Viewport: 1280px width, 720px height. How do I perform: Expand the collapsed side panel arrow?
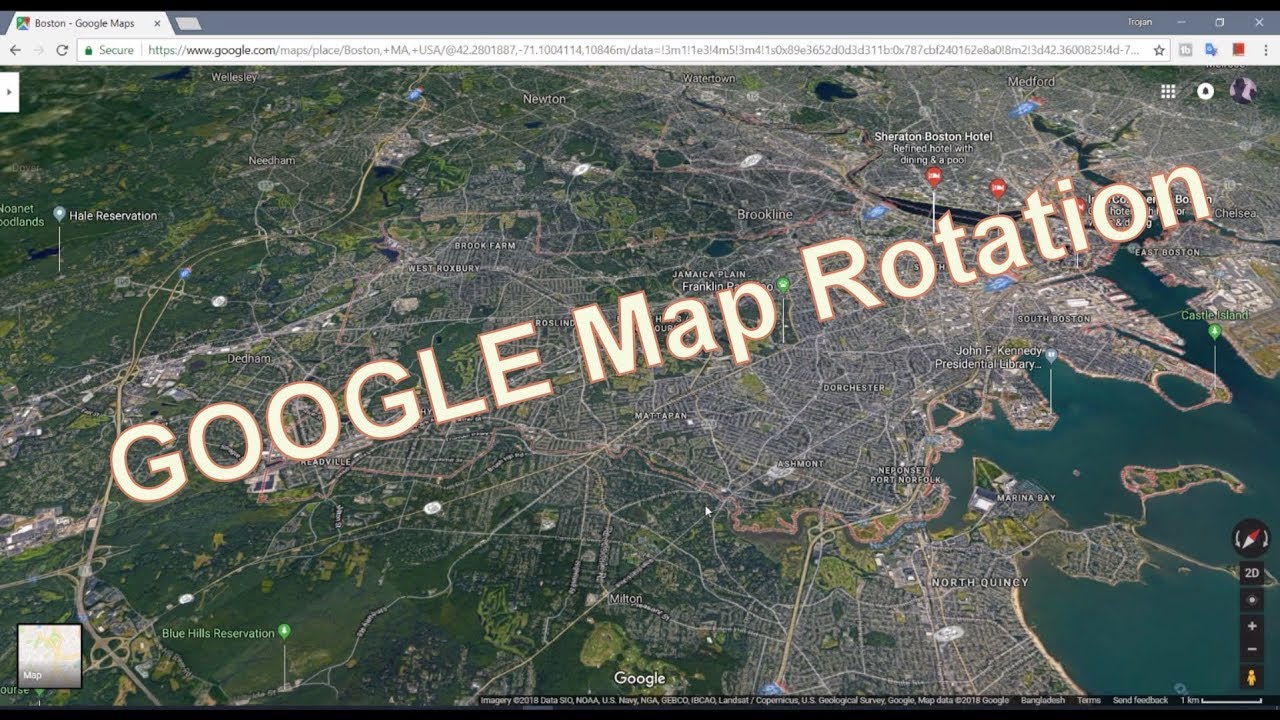(9, 92)
